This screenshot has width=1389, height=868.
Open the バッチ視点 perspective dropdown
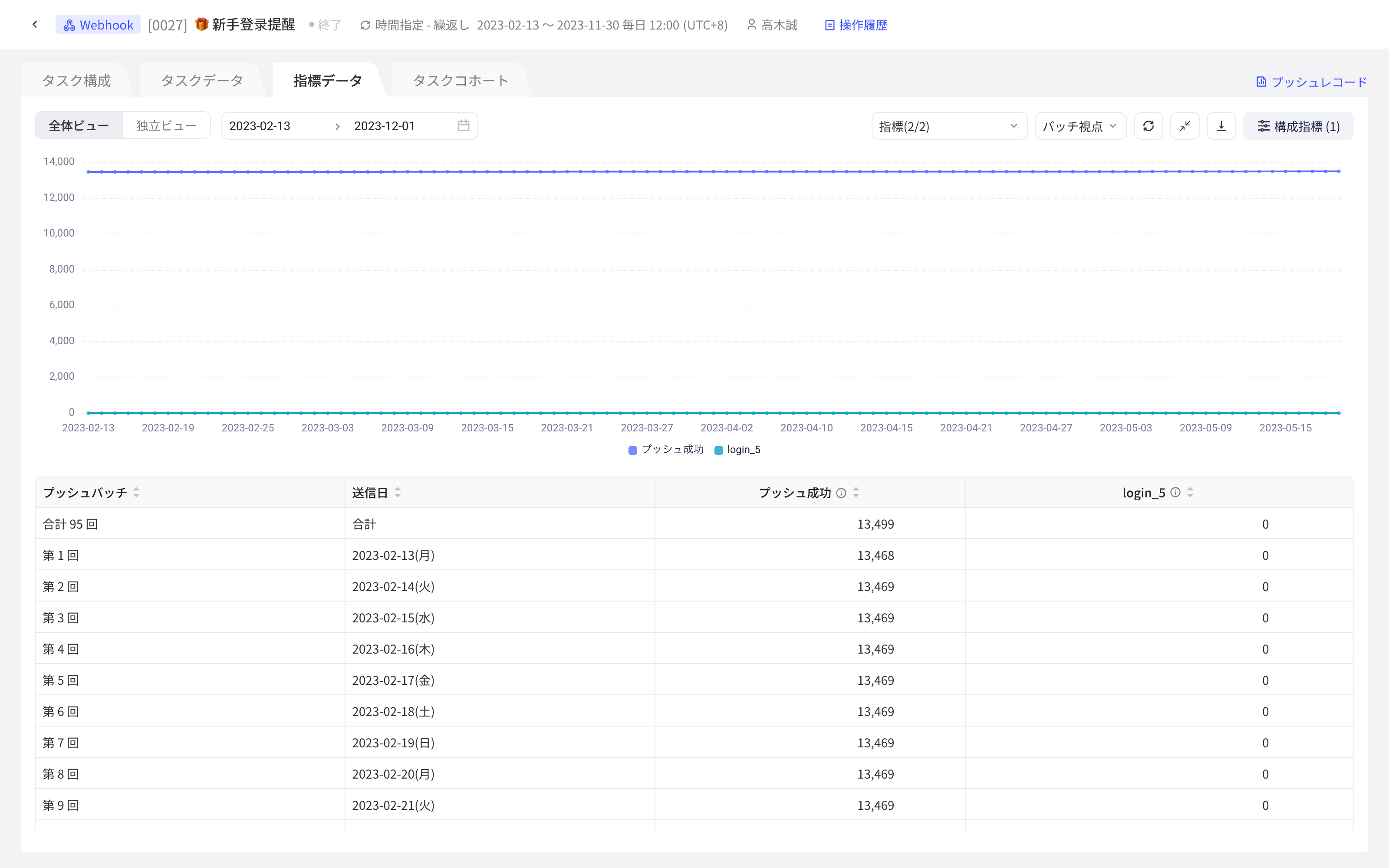1080,126
